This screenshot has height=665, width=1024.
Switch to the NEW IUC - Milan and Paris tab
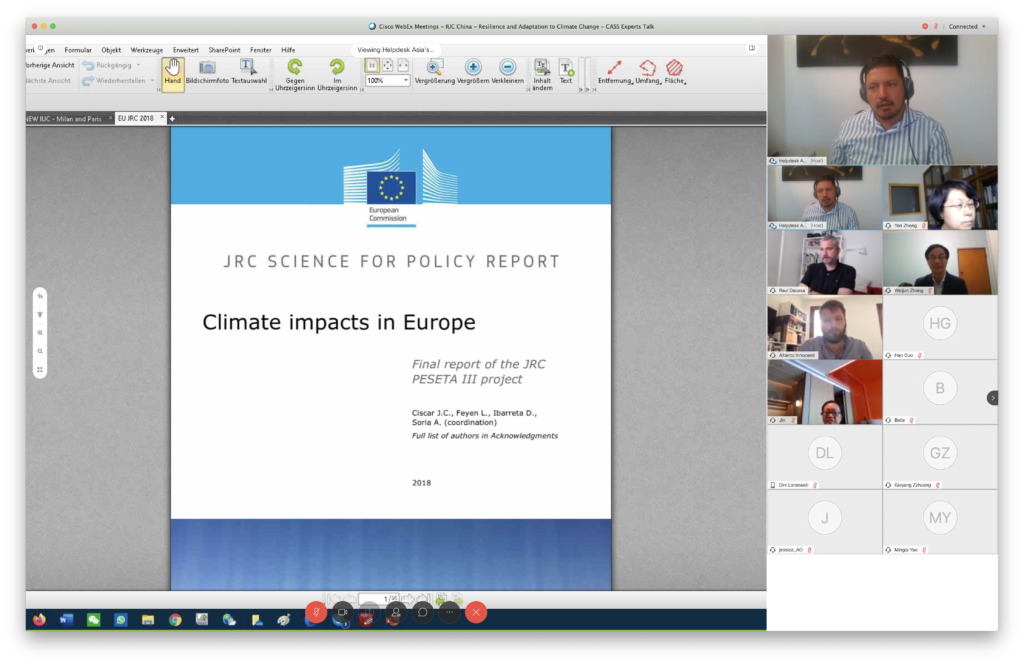pyautogui.click(x=66, y=118)
